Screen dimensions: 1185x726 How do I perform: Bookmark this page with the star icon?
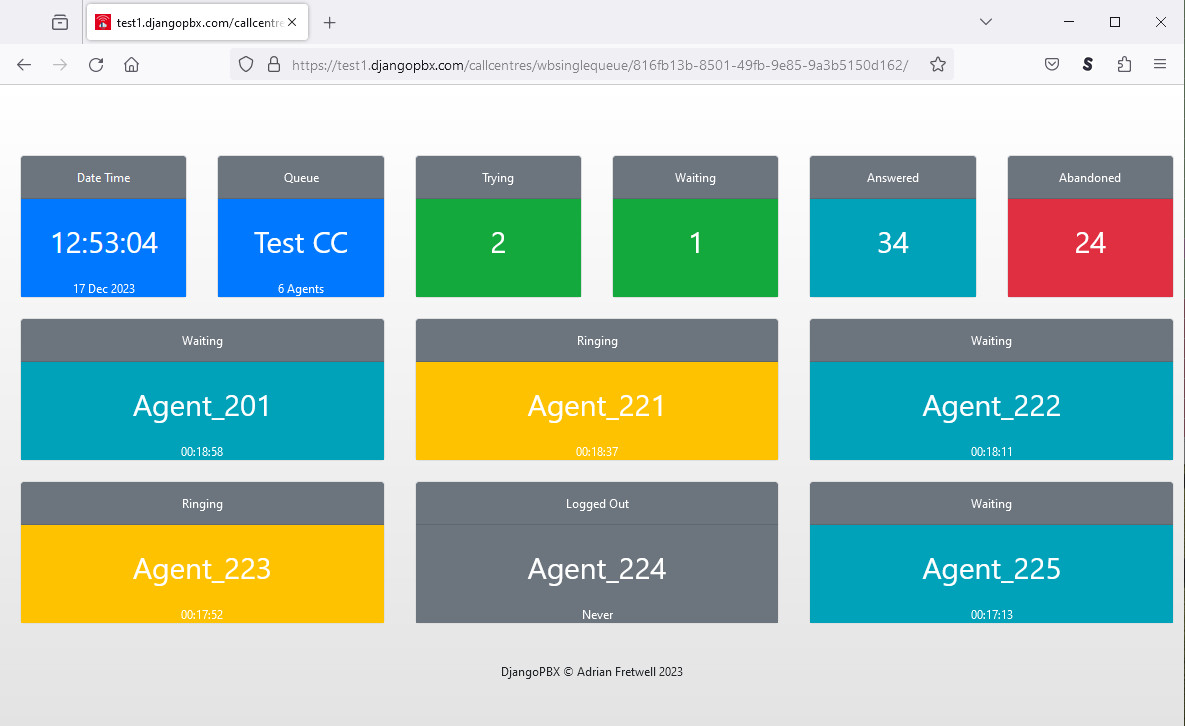[937, 64]
